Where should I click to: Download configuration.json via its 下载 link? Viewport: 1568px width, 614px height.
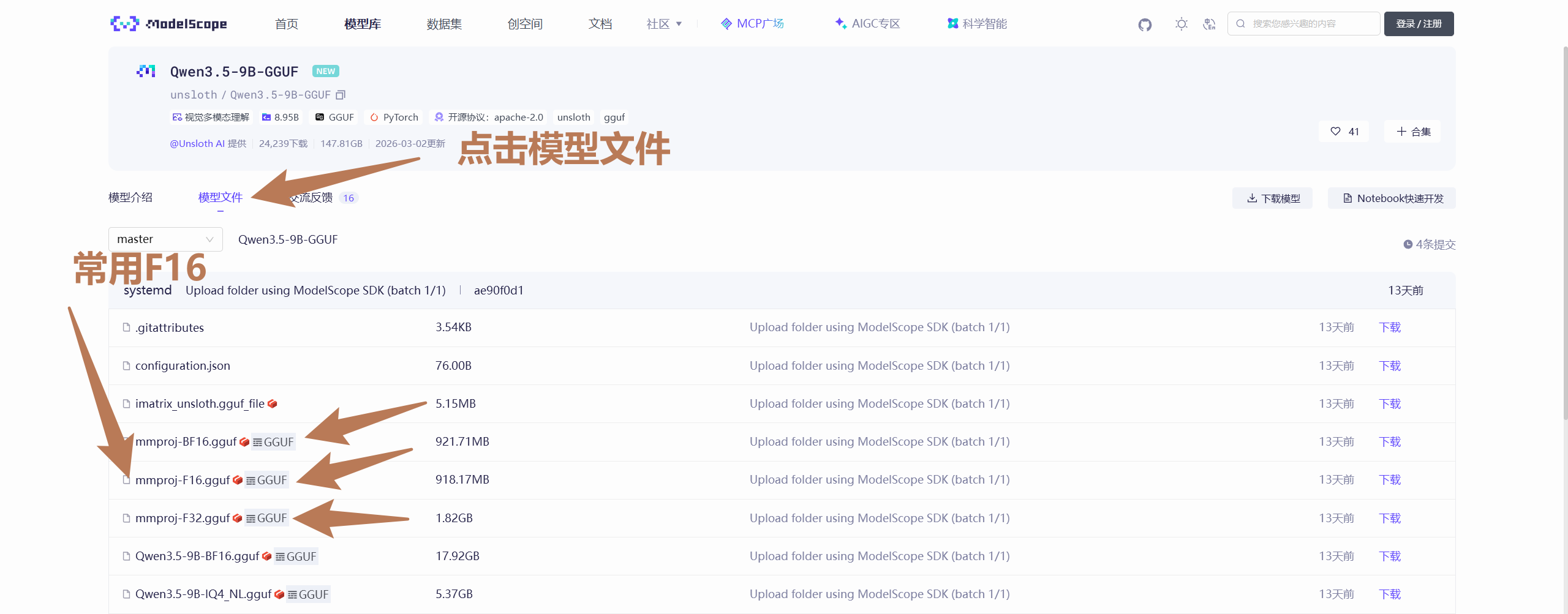[x=1390, y=365]
